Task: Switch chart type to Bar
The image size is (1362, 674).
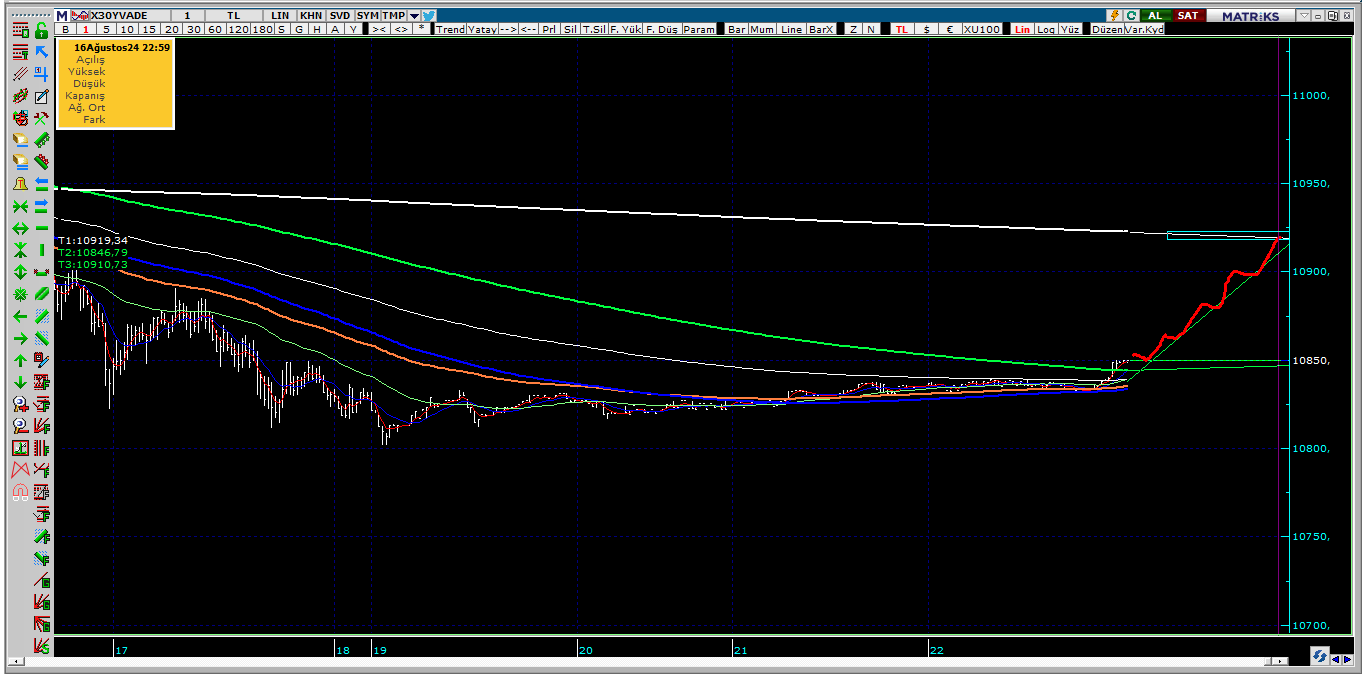Action: [x=737, y=29]
